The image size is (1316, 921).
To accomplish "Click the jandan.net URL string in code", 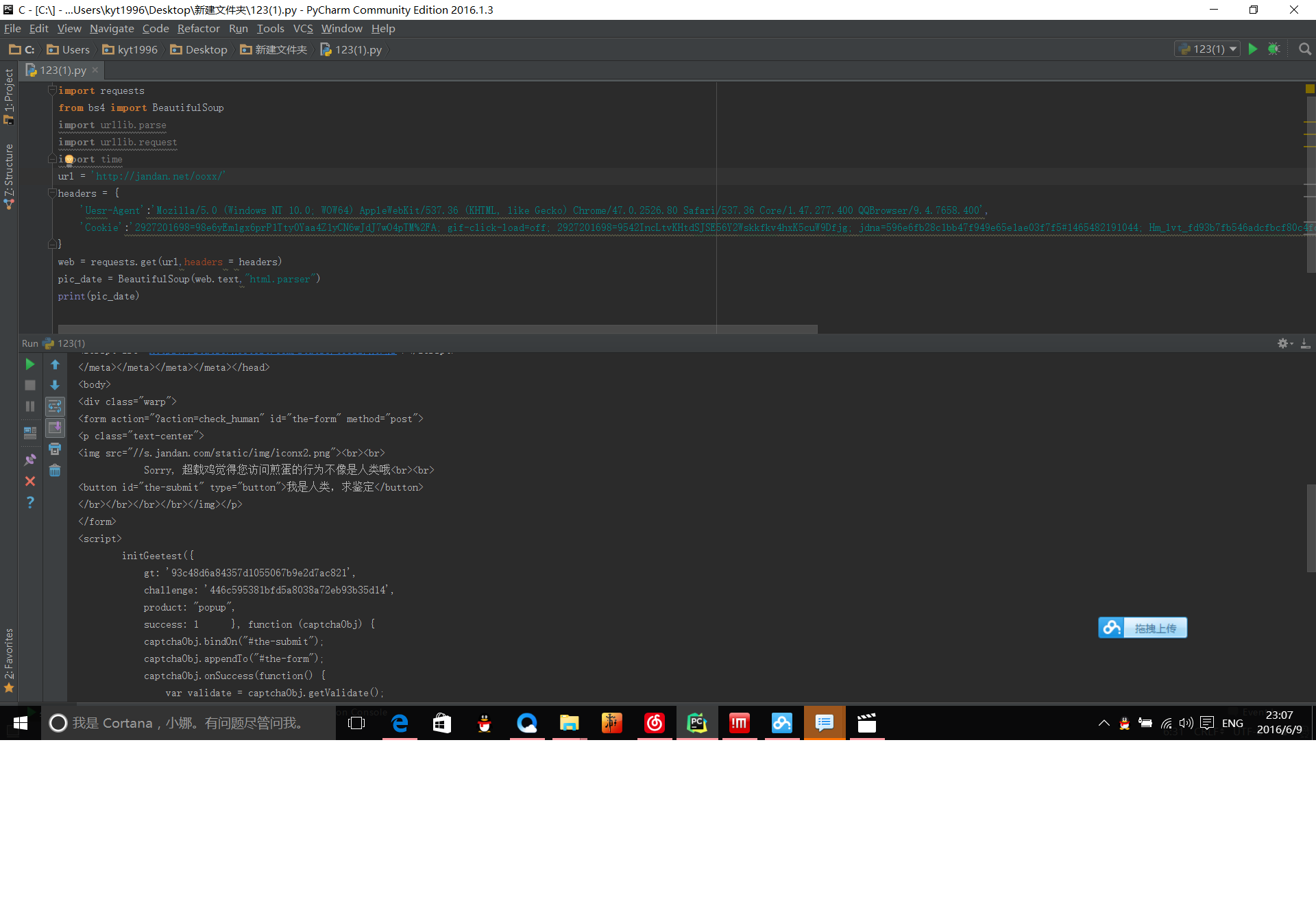I will [x=158, y=176].
